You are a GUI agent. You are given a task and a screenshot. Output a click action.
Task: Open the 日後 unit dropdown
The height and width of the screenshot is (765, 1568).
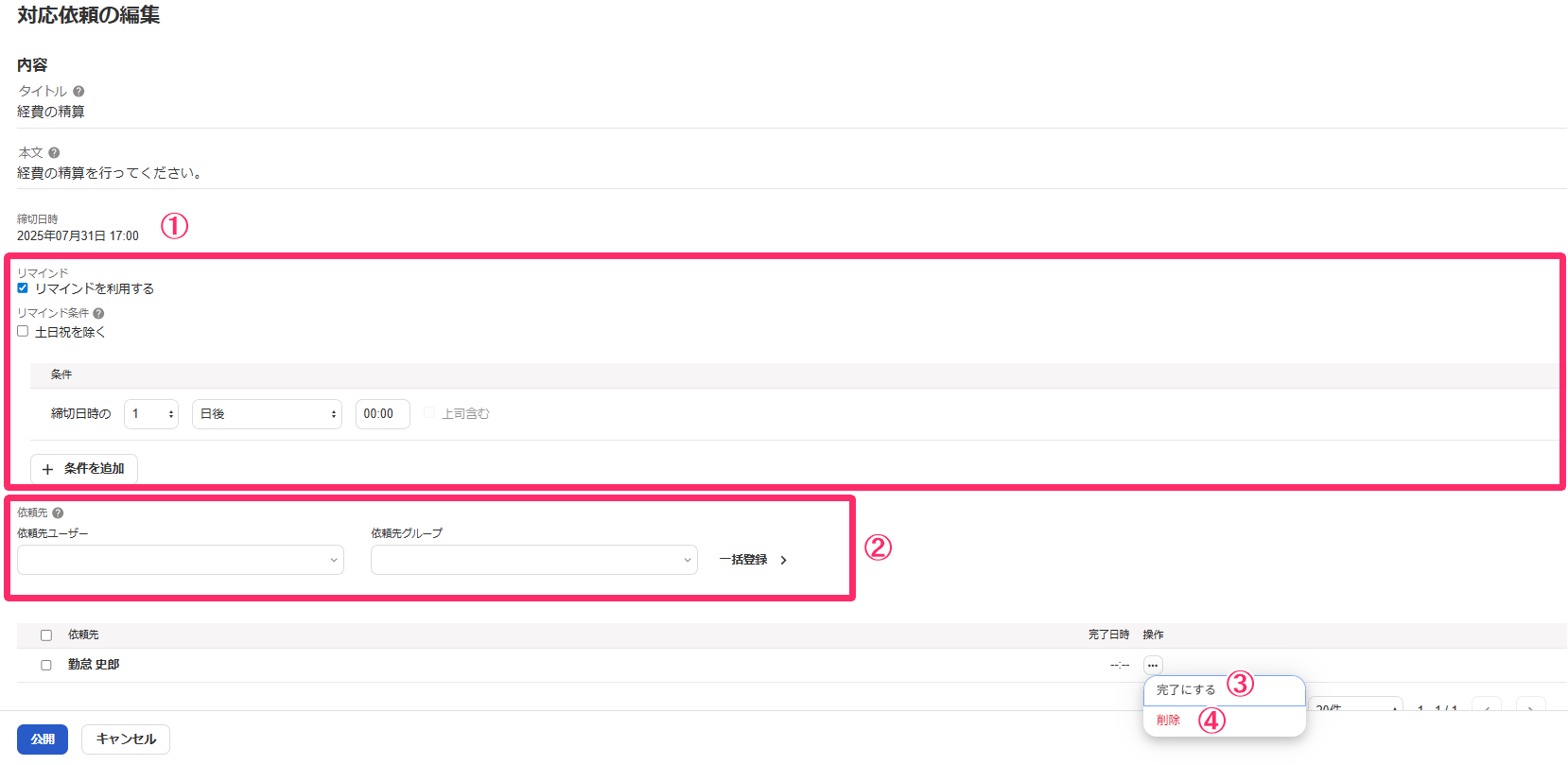click(x=267, y=414)
